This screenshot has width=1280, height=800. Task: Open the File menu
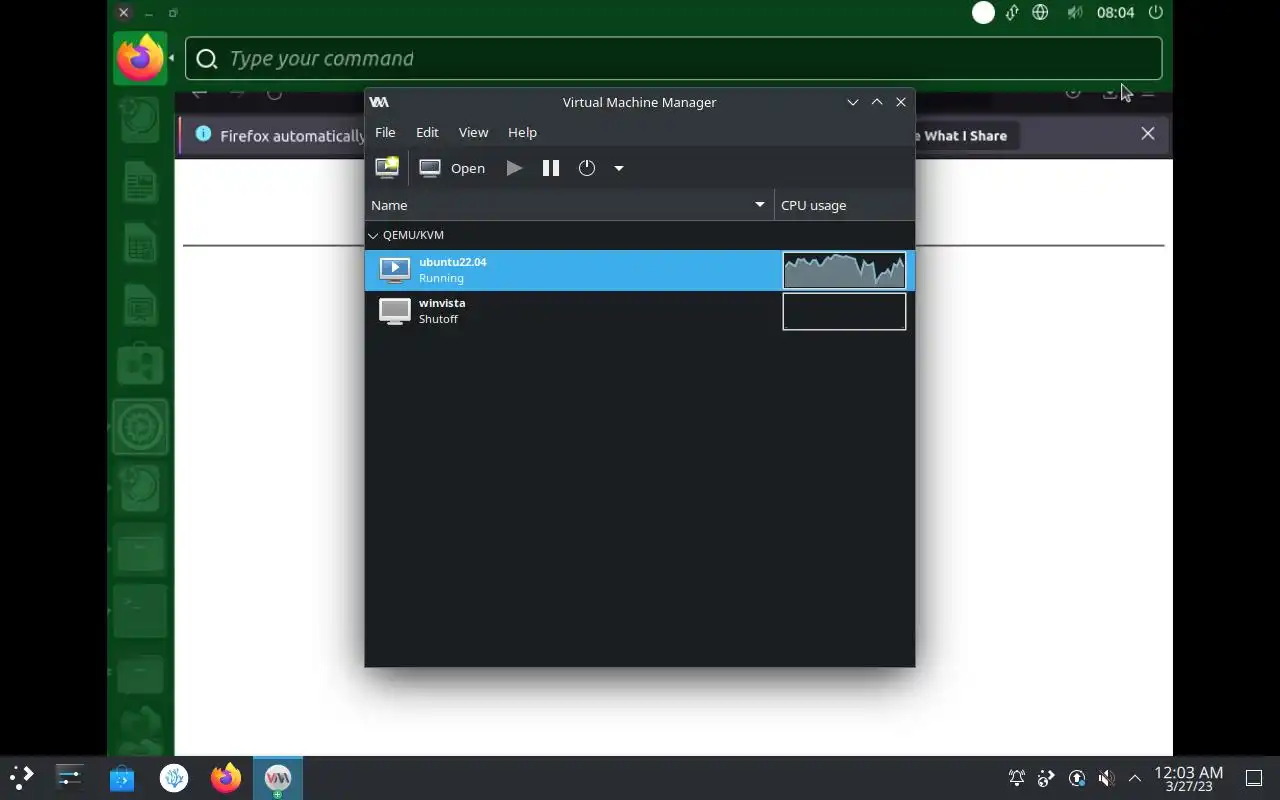(385, 132)
